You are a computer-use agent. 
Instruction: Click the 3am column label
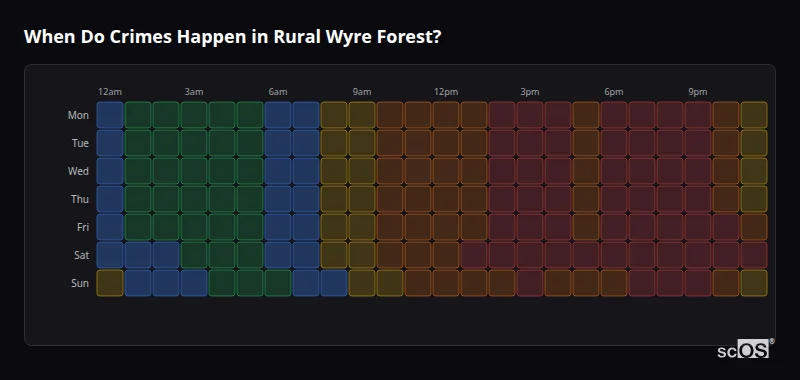[x=194, y=92]
